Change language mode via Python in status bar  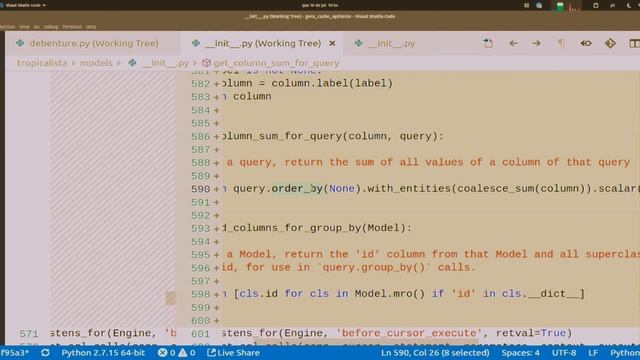(625, 353)
